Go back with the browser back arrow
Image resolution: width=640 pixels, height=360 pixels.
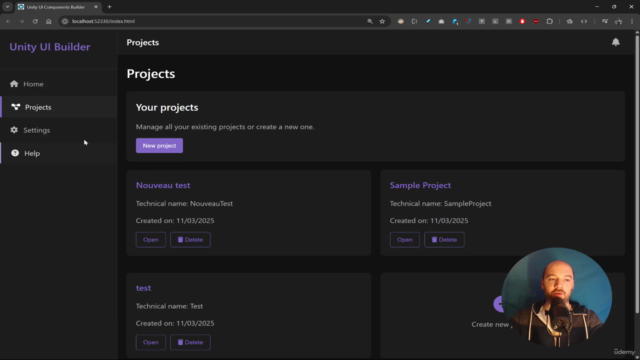coord(8,21)
